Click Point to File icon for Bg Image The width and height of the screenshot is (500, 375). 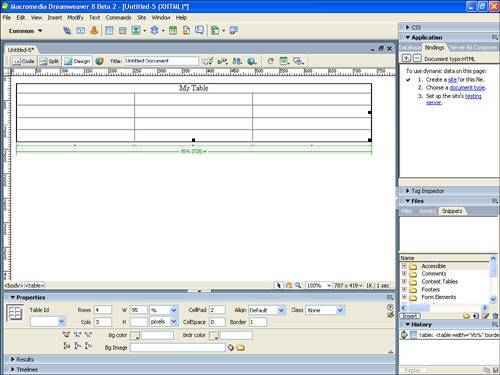point(231,348)
